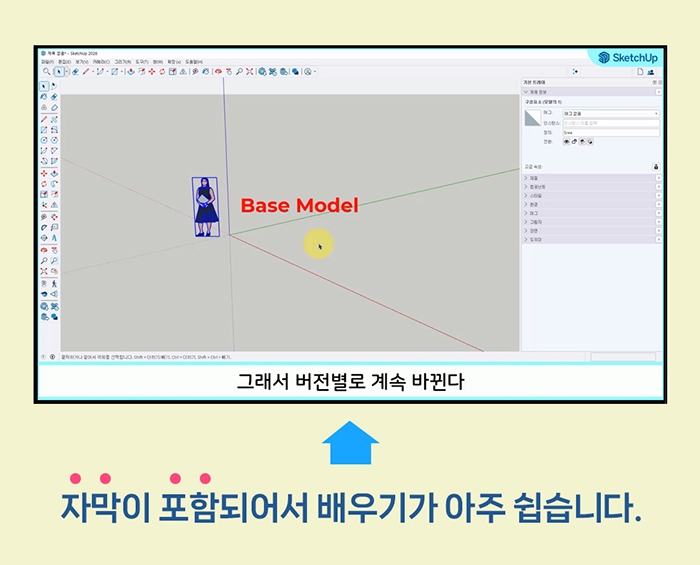The width and height of the screenshot is (700, 565).
Task: Select the woman figure in the viewport
Action: 206,207
